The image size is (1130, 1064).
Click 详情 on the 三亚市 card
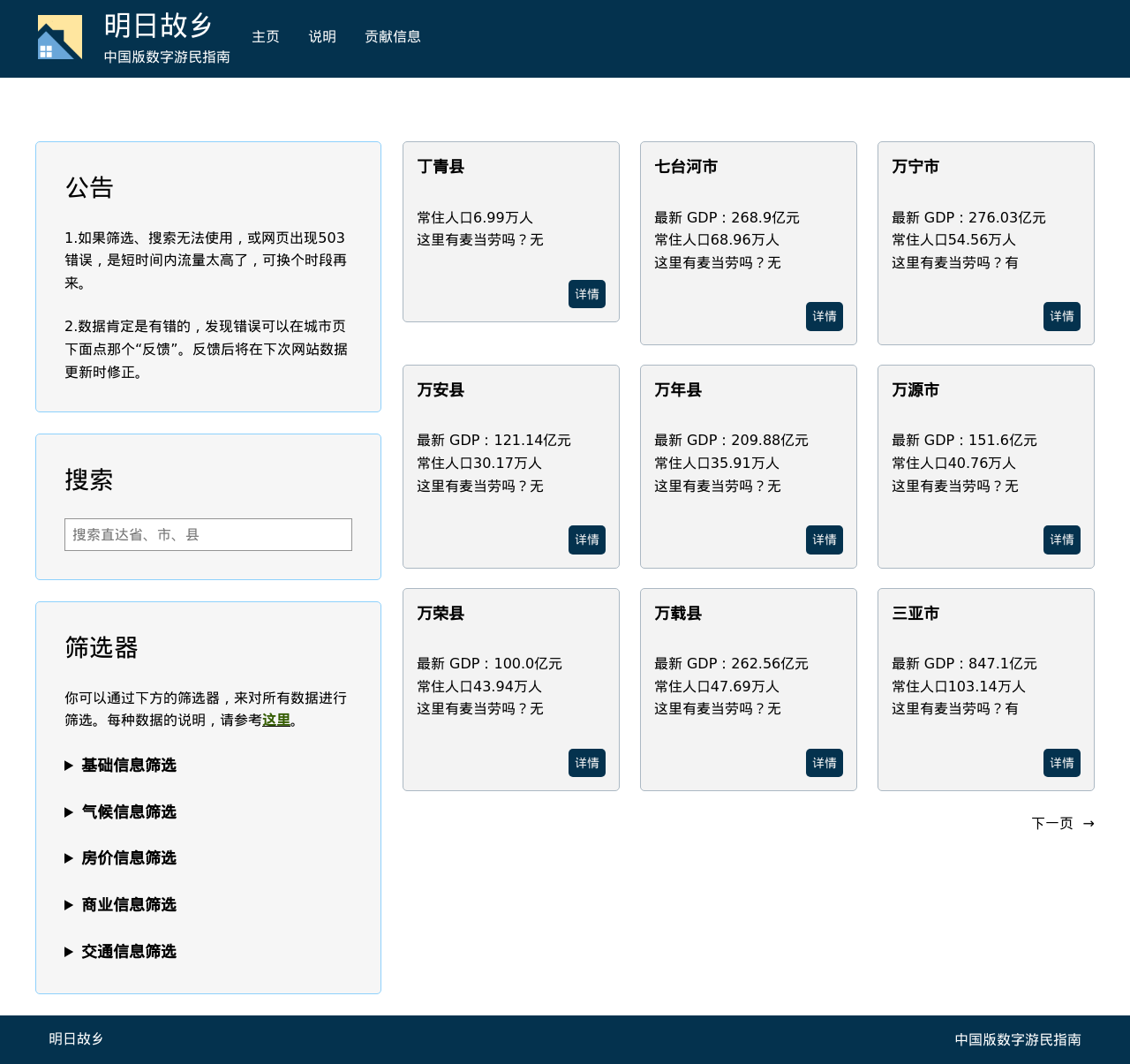click(1062, 764)
